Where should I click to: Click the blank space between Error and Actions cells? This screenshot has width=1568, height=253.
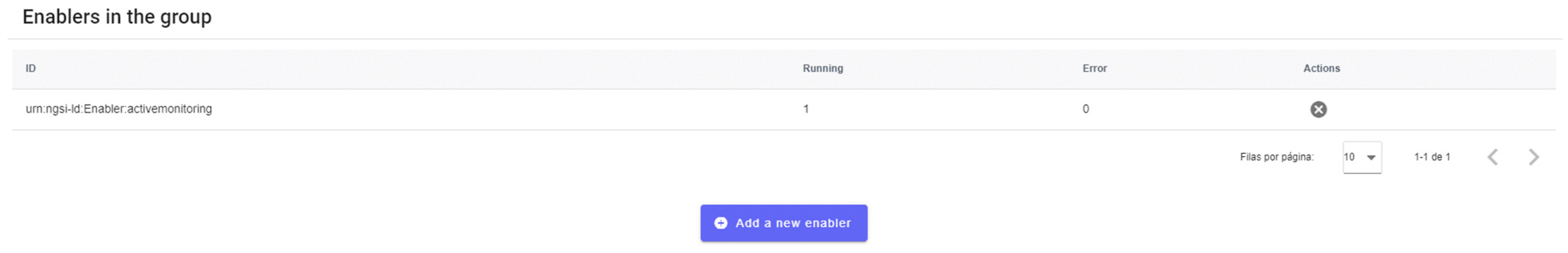[x=1193, y=110]
